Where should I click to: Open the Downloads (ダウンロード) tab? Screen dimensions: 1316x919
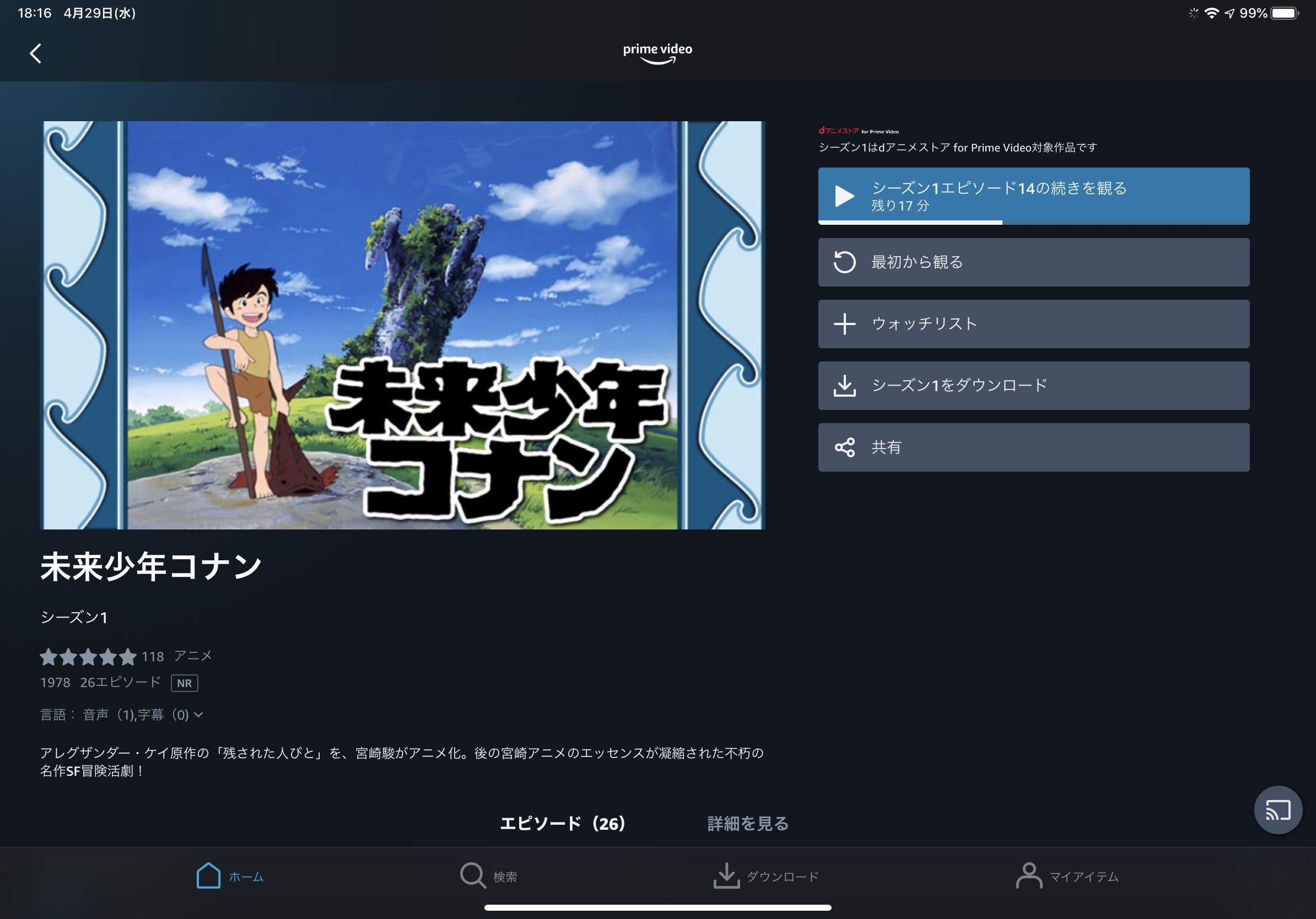(766, 875)
